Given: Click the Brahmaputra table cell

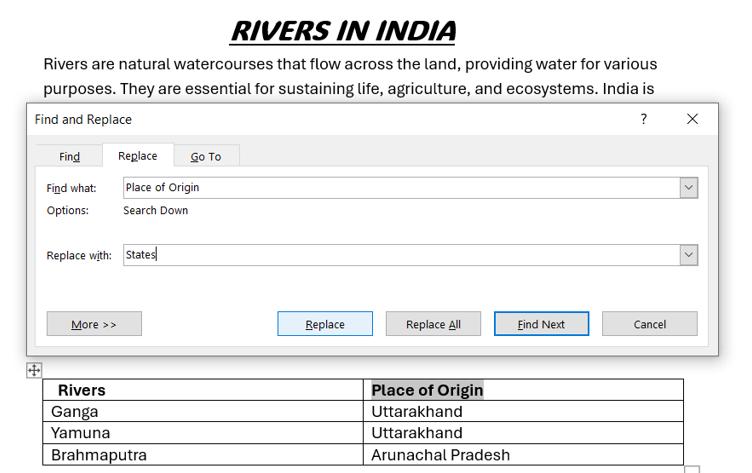Looking at the screenshot, I should [99, 455].
